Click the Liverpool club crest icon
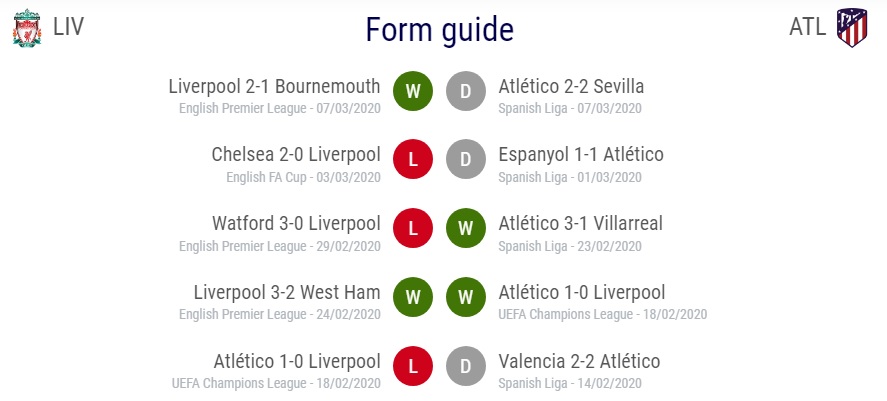 click(27, 28)
